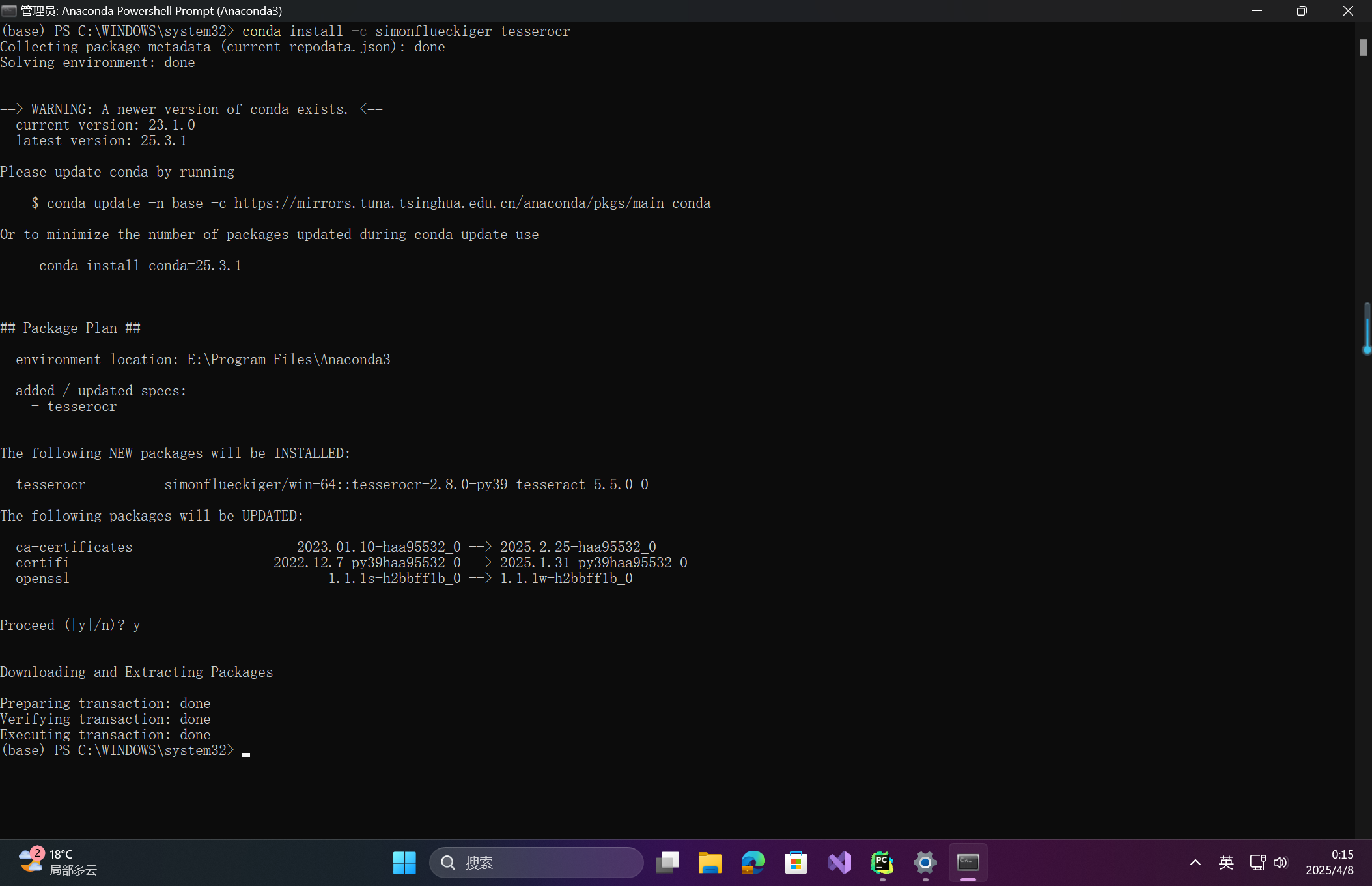Open Microsoft Edge browser

[753, 863]
